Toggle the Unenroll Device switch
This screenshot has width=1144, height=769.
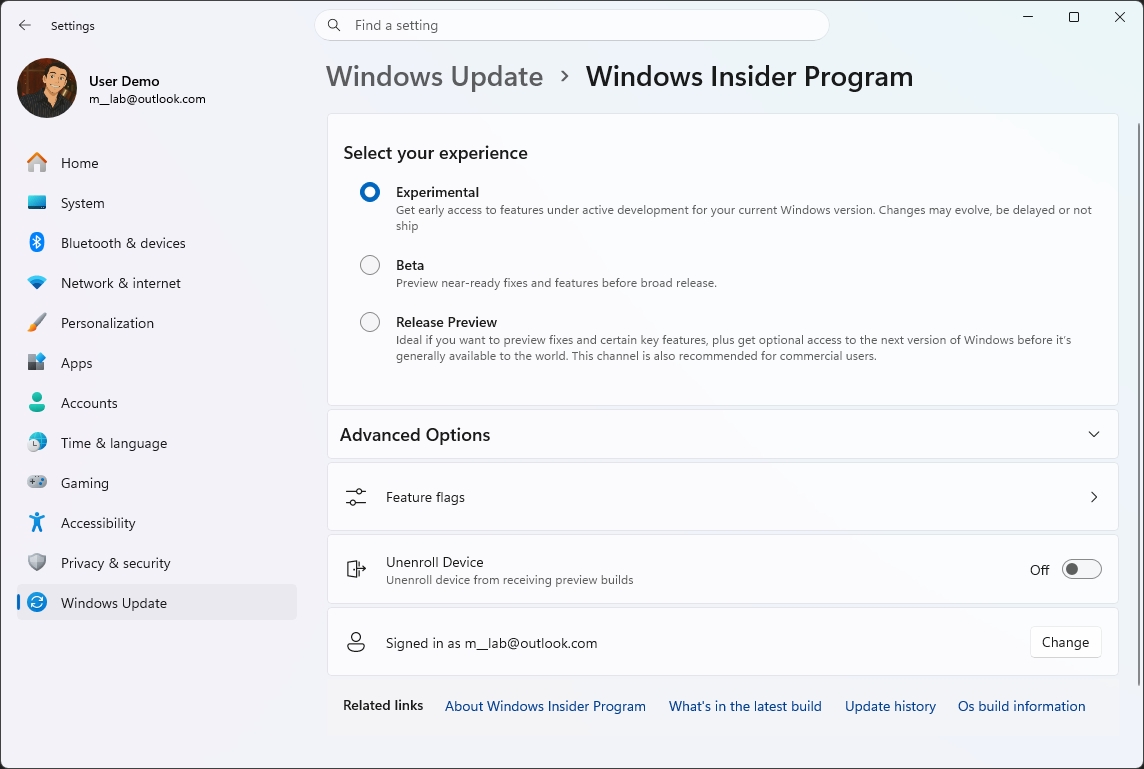(1081, 569)
